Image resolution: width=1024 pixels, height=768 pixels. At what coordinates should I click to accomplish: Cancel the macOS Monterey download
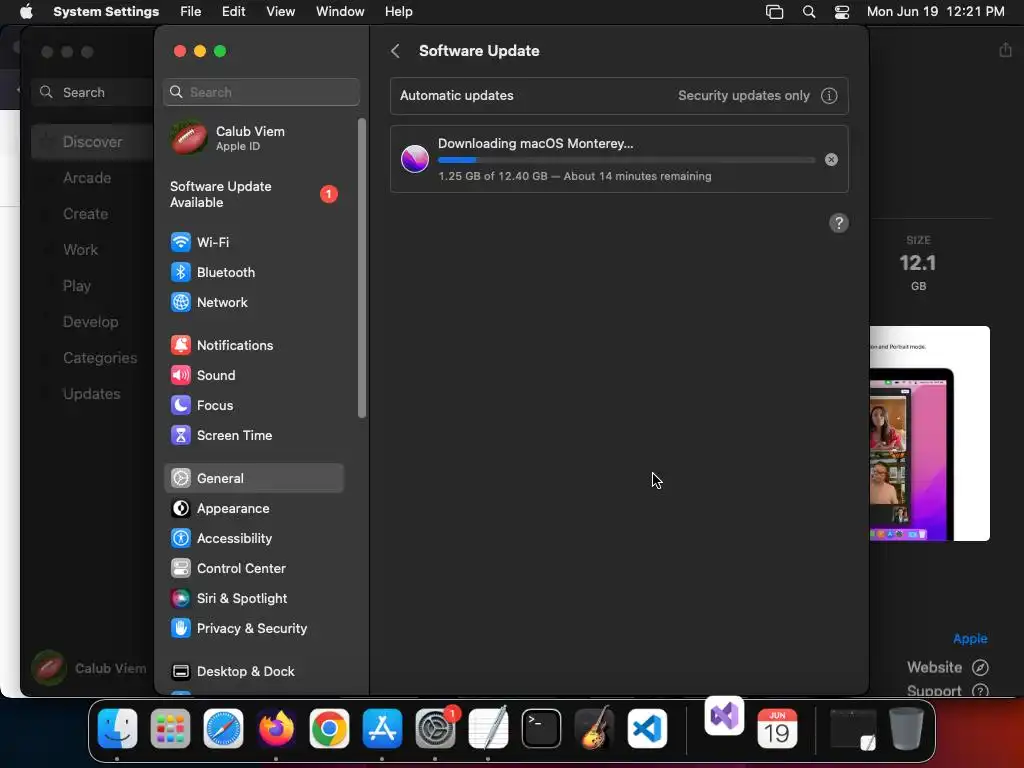coord(831,159)
